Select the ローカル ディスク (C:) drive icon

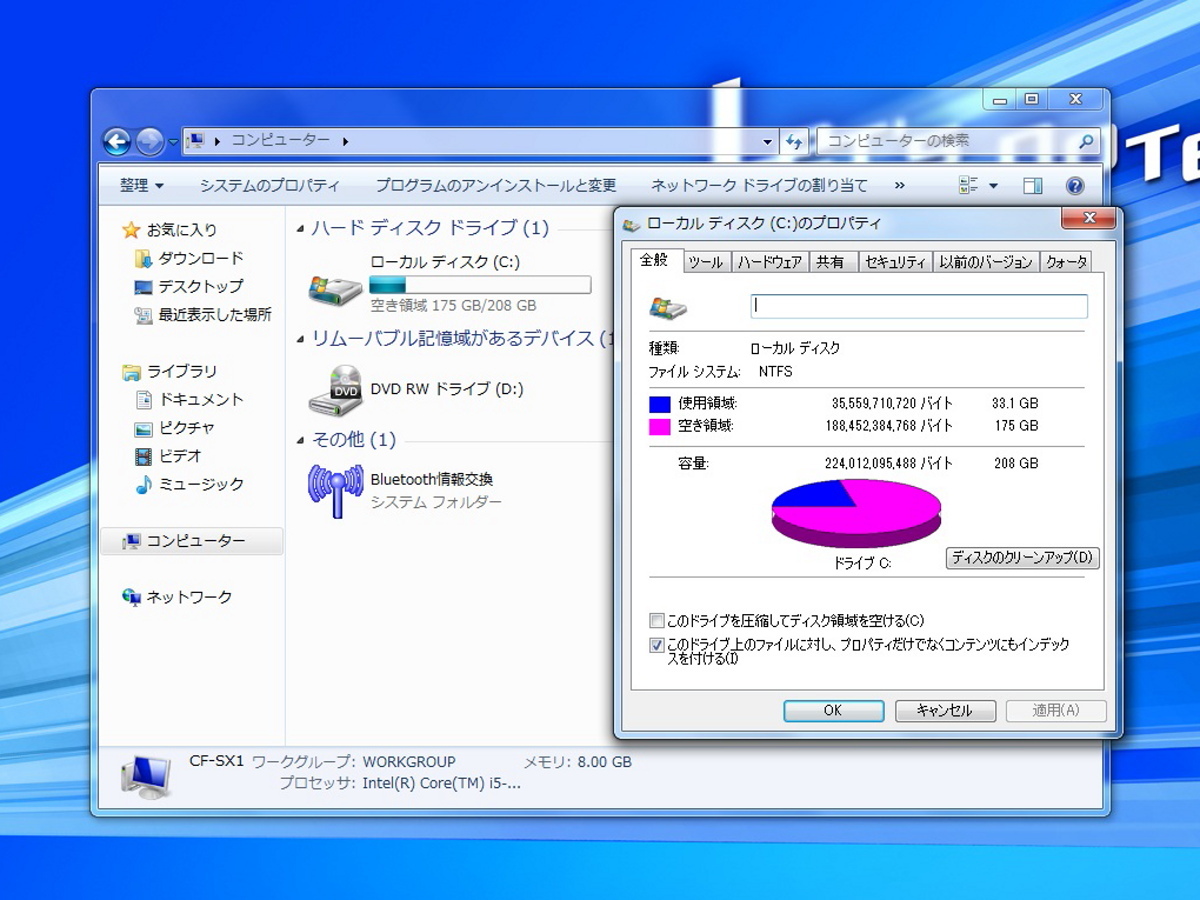pyautogui.click(x=335, y=289)
